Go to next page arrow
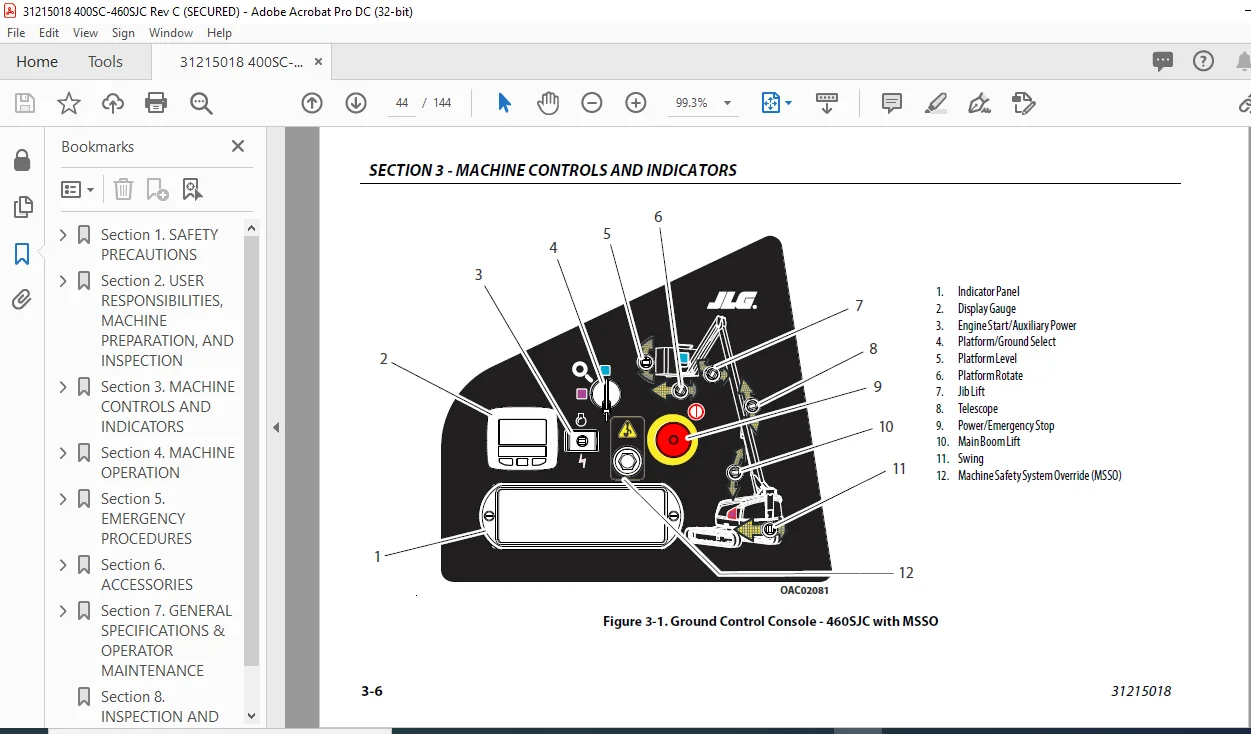 point(356,103)
